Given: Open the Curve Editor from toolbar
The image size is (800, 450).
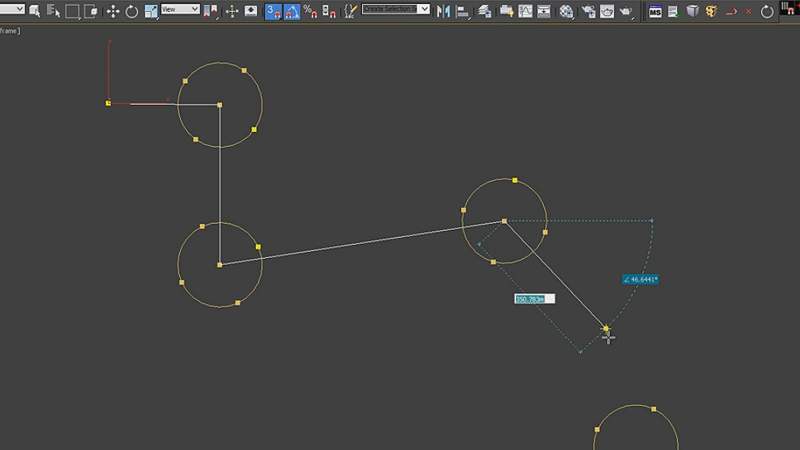Looking at the screenshot, I should coord(527,10).
